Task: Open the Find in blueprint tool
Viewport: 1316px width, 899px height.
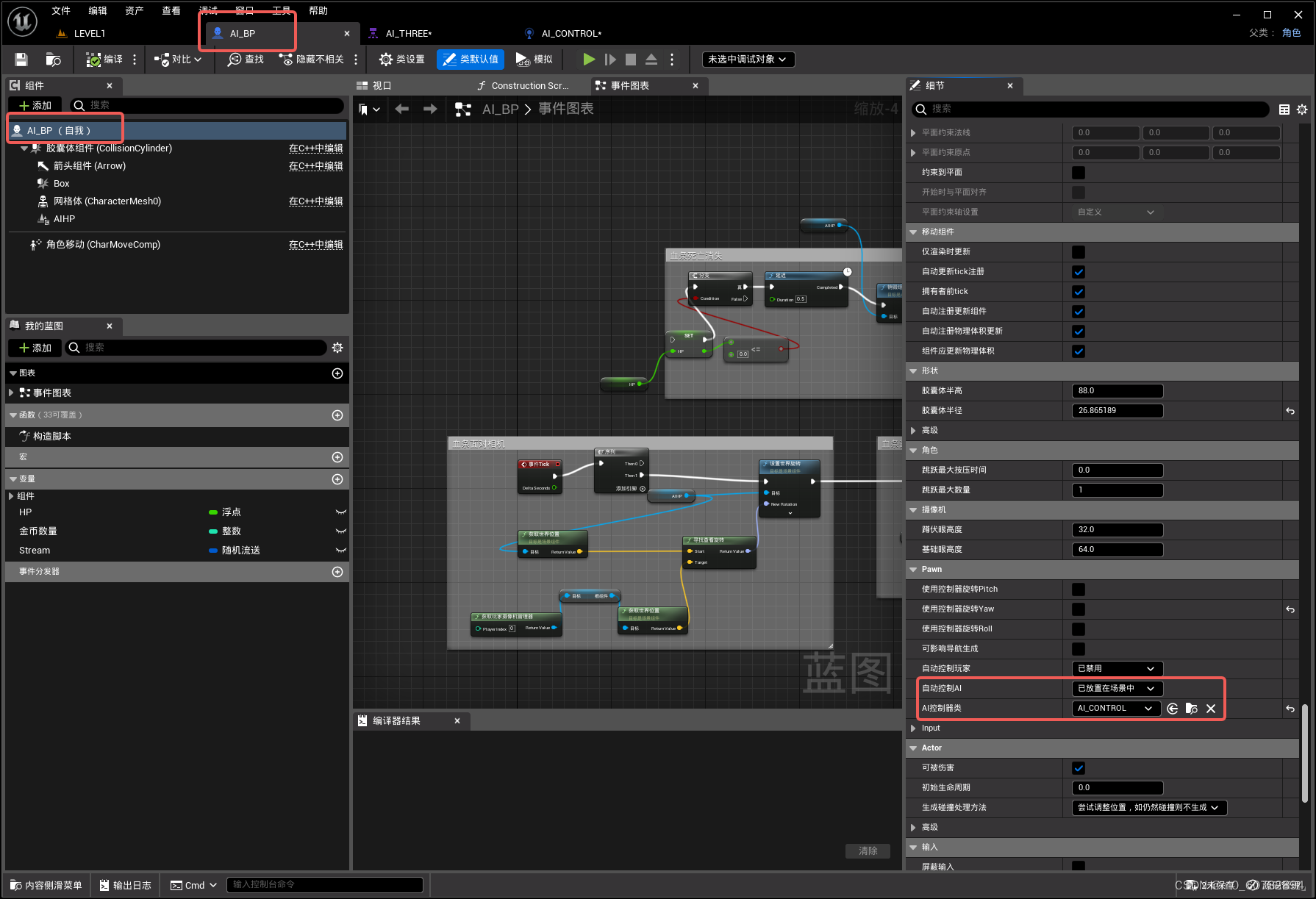Action: (x=246, y=59)
